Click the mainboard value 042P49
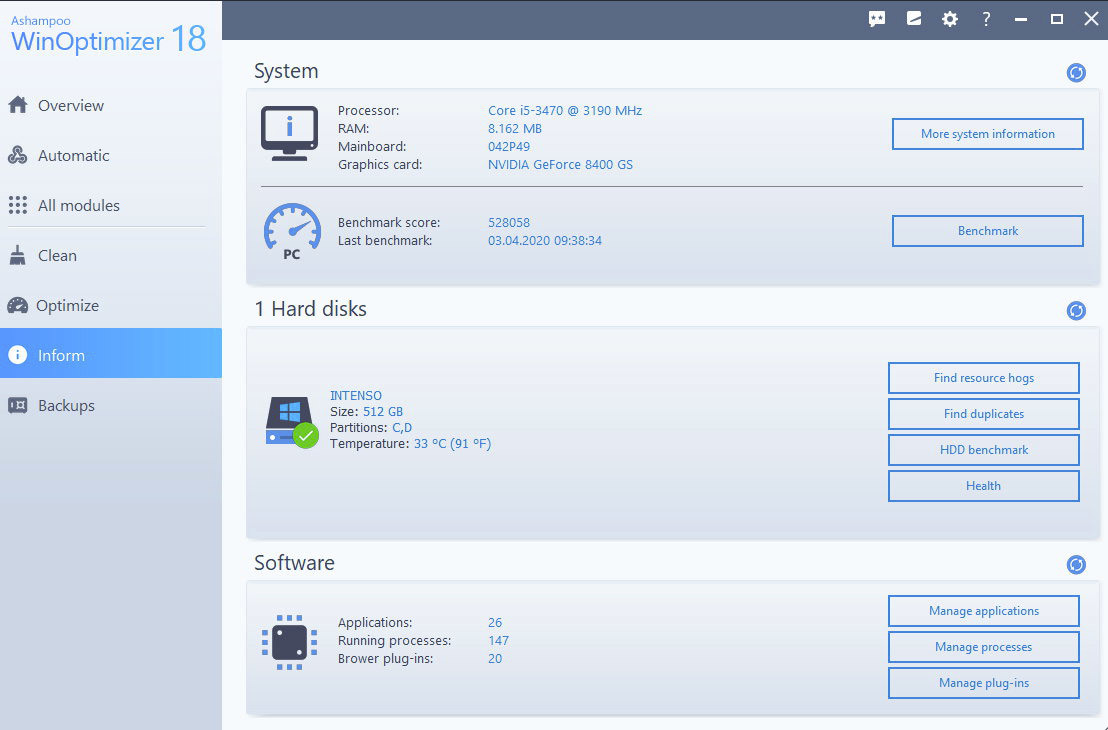The height and width of the screenshot is (730, 1108). tap(509, 147)
